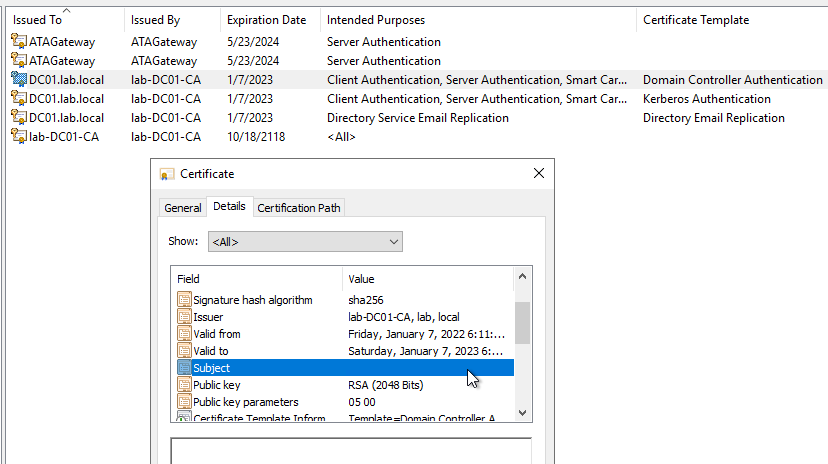The width and height of the screenshot is (828, 464).
Task: Sort by Issued To column header
Action: click(65, 20)
